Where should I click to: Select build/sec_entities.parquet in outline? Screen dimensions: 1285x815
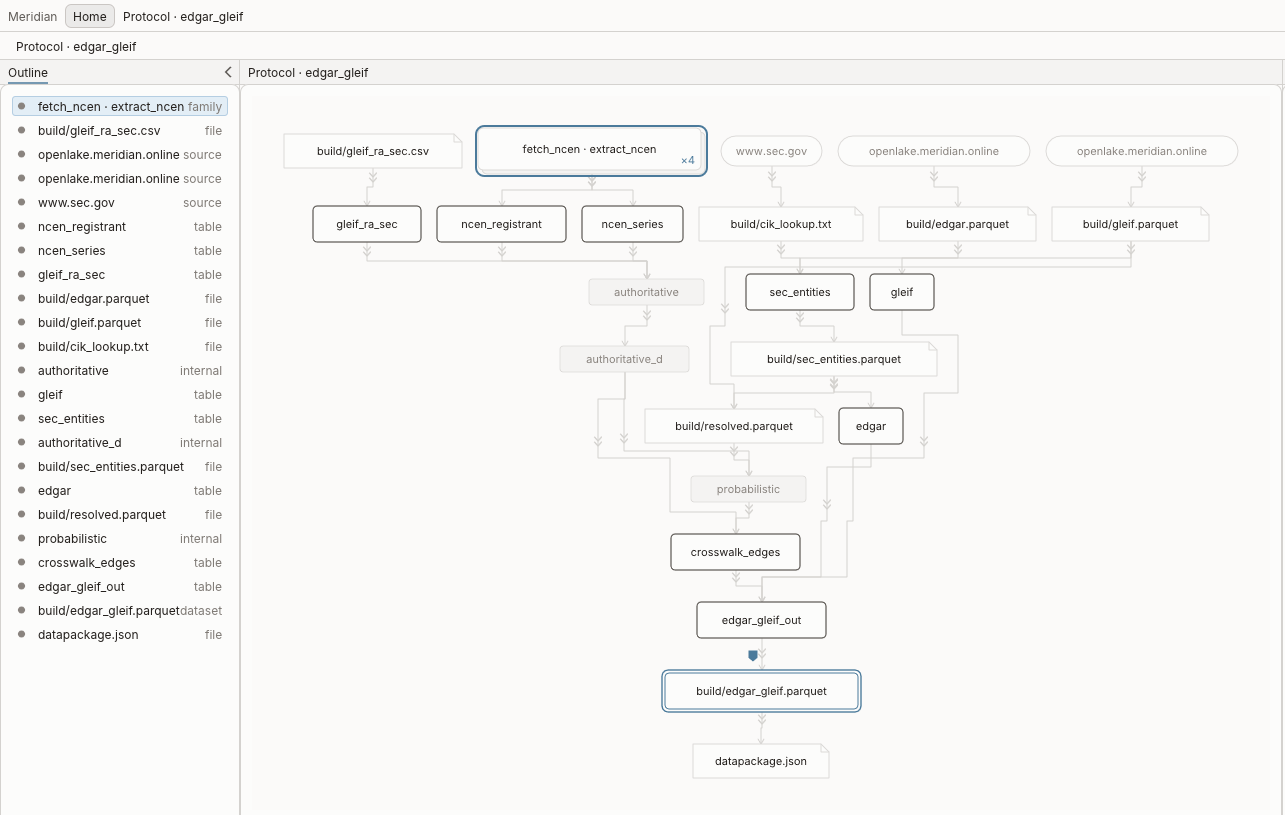coord(120,467)
